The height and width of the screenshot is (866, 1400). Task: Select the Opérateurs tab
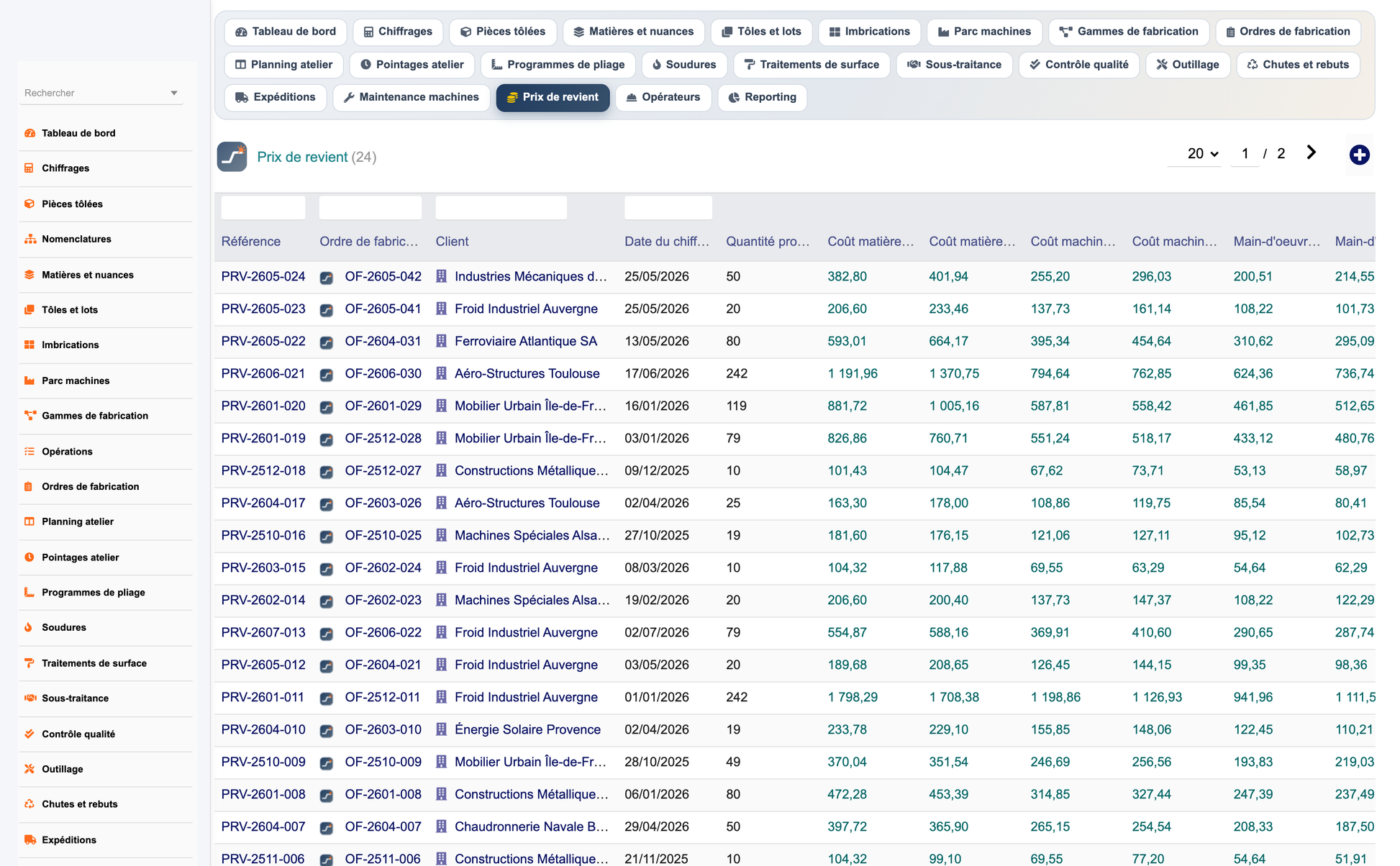click(x=663, y=97)
